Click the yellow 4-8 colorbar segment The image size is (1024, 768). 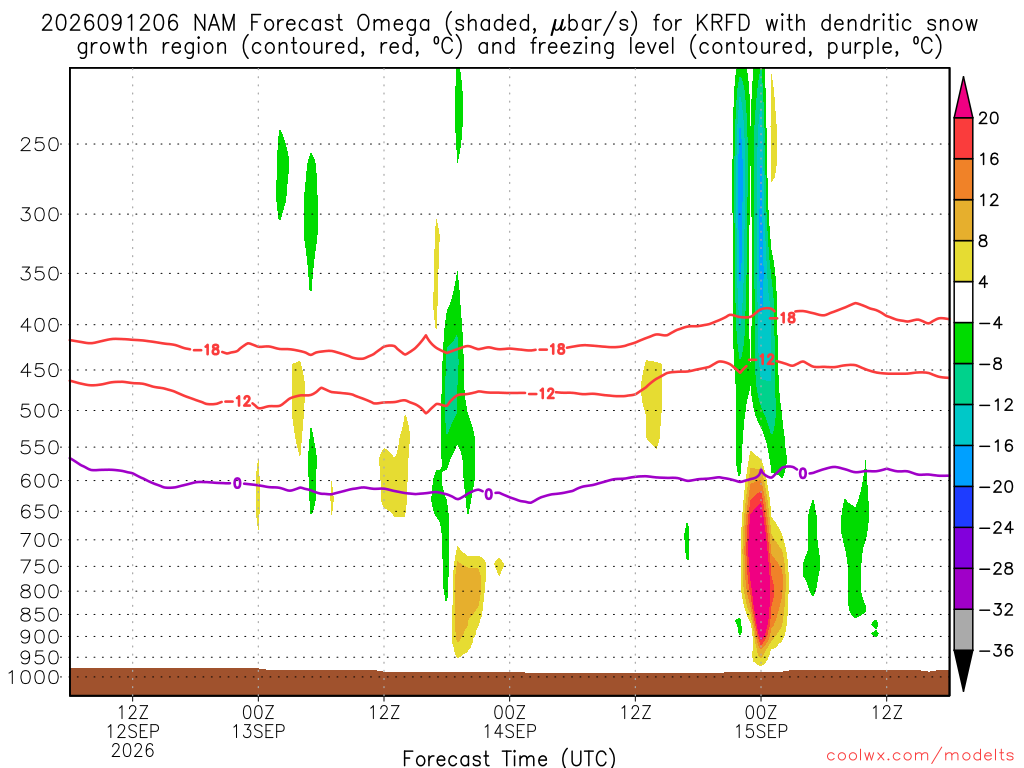[963, 261]
